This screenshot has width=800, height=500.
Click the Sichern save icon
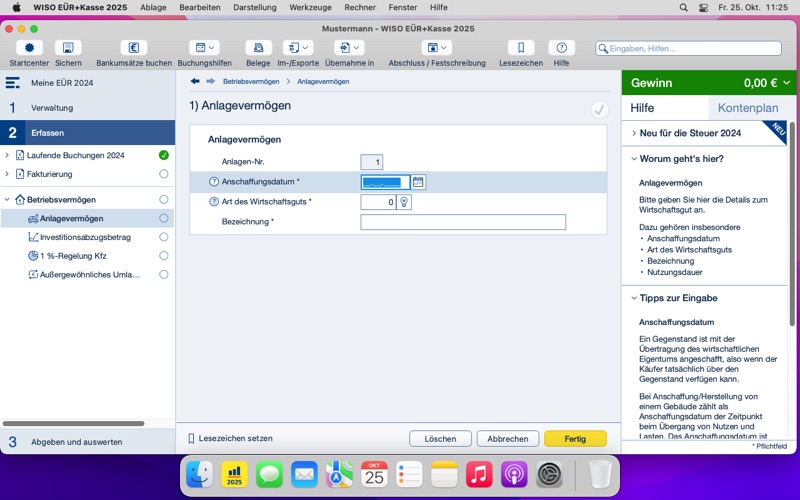pos(68,48)
